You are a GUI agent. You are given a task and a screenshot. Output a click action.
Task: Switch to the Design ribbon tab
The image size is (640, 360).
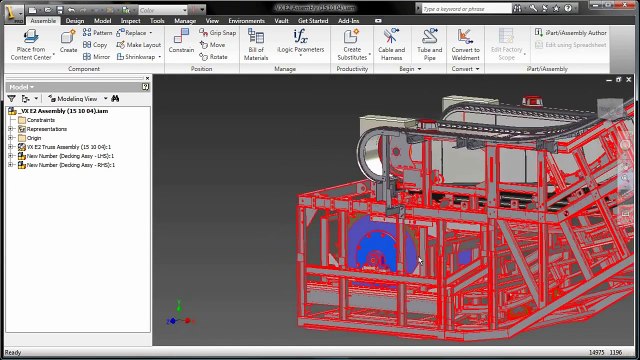tap(75, 20)
